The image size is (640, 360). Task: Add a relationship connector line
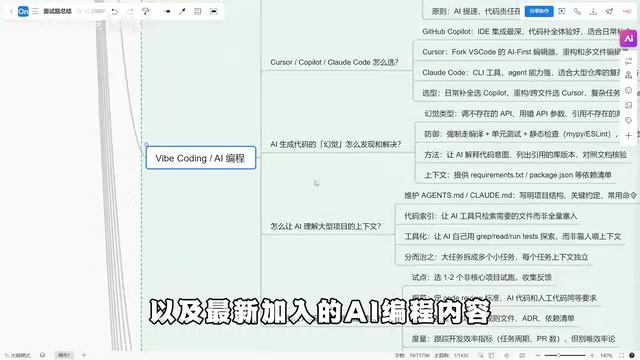[182, 11]
